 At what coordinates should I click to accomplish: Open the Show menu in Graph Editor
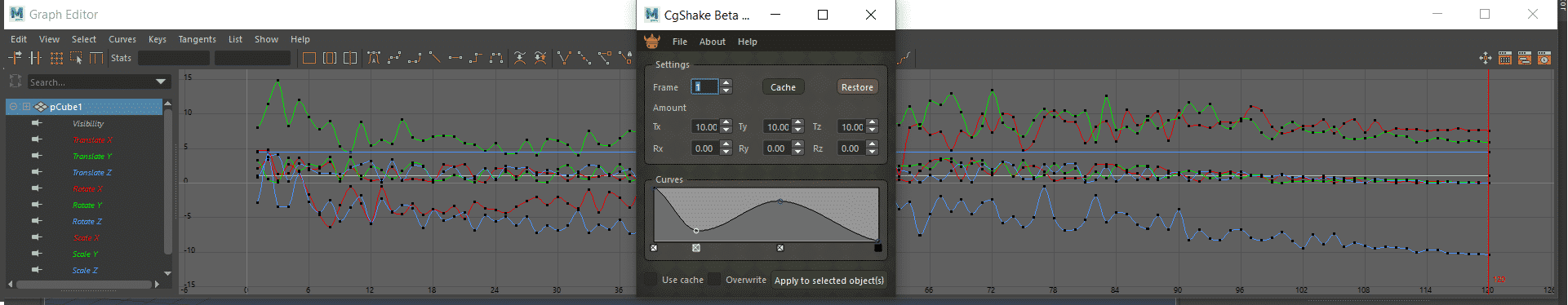[266, 39]
